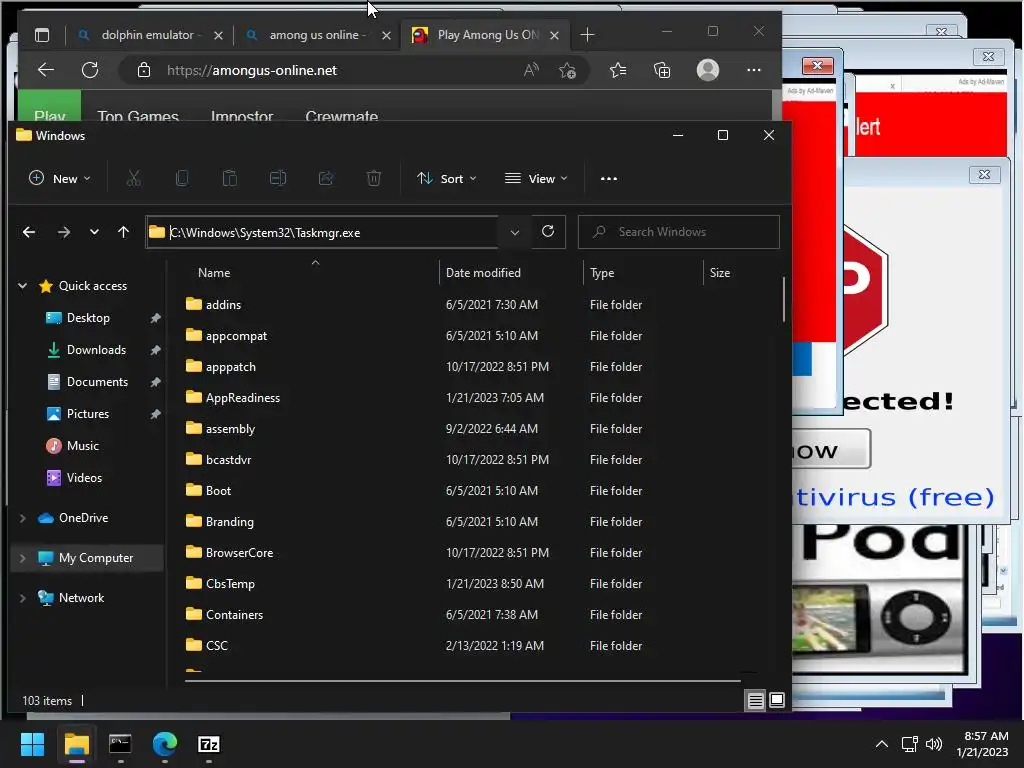The width and height of the screenshot is (1024, 768).
Task: Collapse the Quick access tree
Action: 23,285
